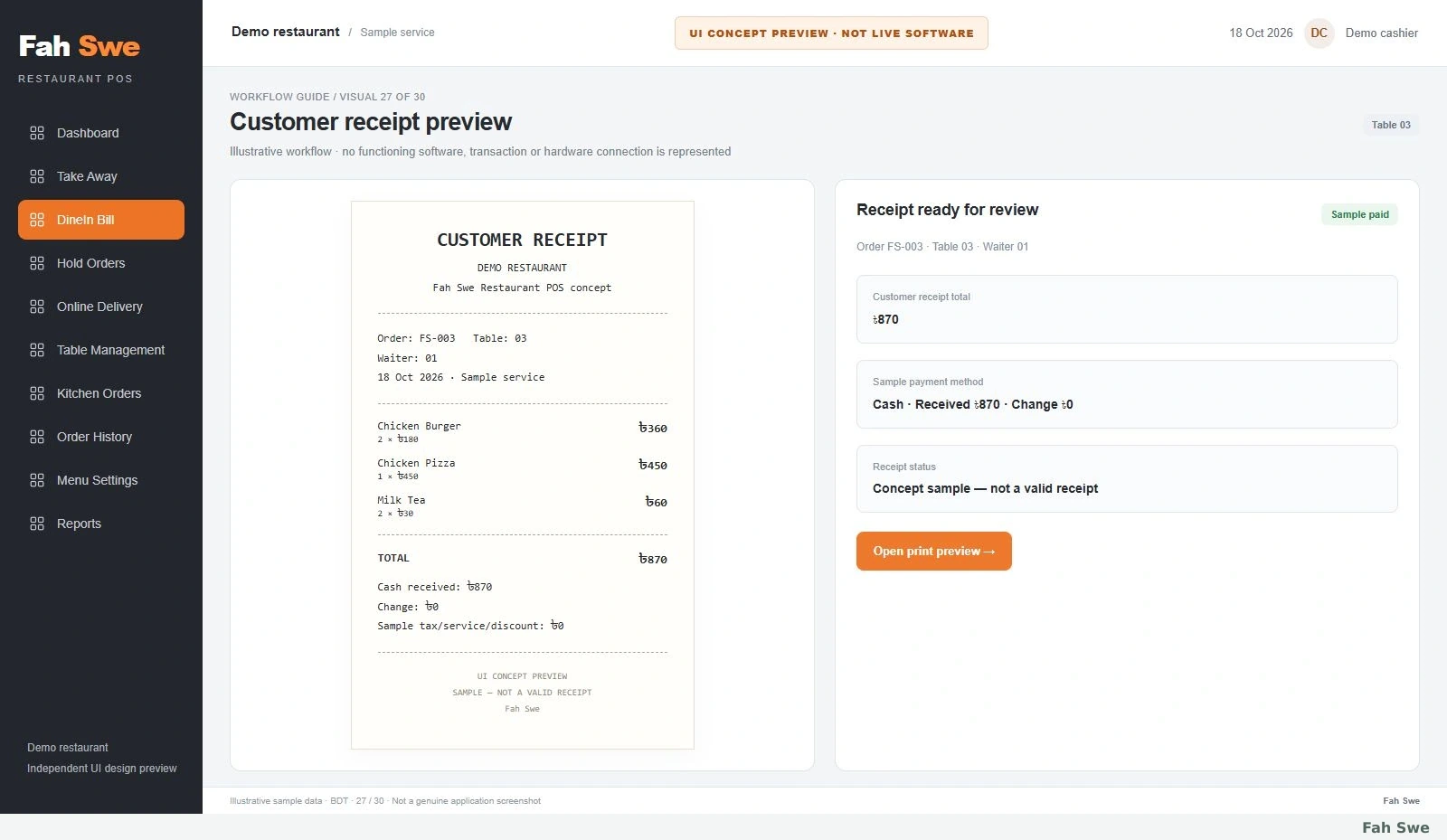The image size is (1447, 840).
Task: Click the DC cashier avatar
Action: point(1319,33)
